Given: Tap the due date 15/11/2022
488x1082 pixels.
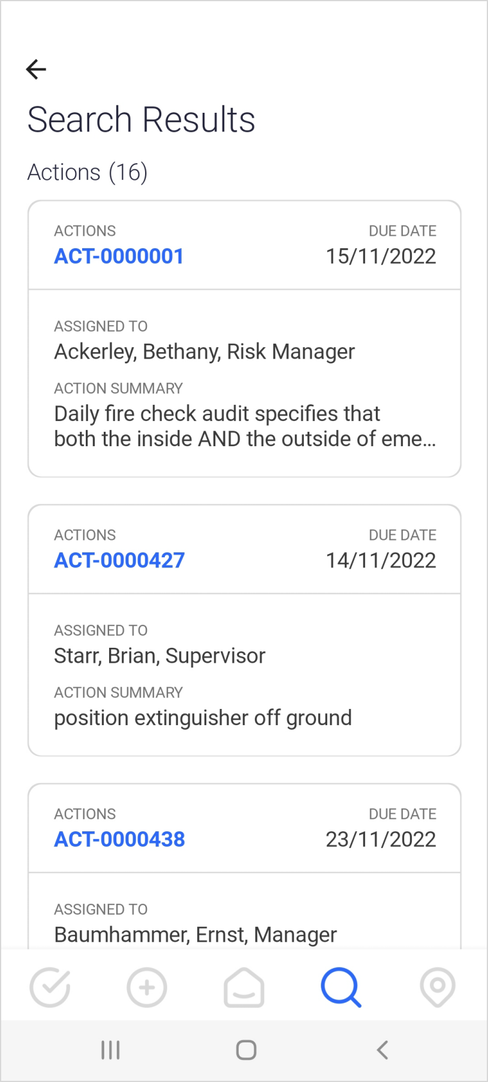Looking at the screenshot, I should [x=381, y=257].
